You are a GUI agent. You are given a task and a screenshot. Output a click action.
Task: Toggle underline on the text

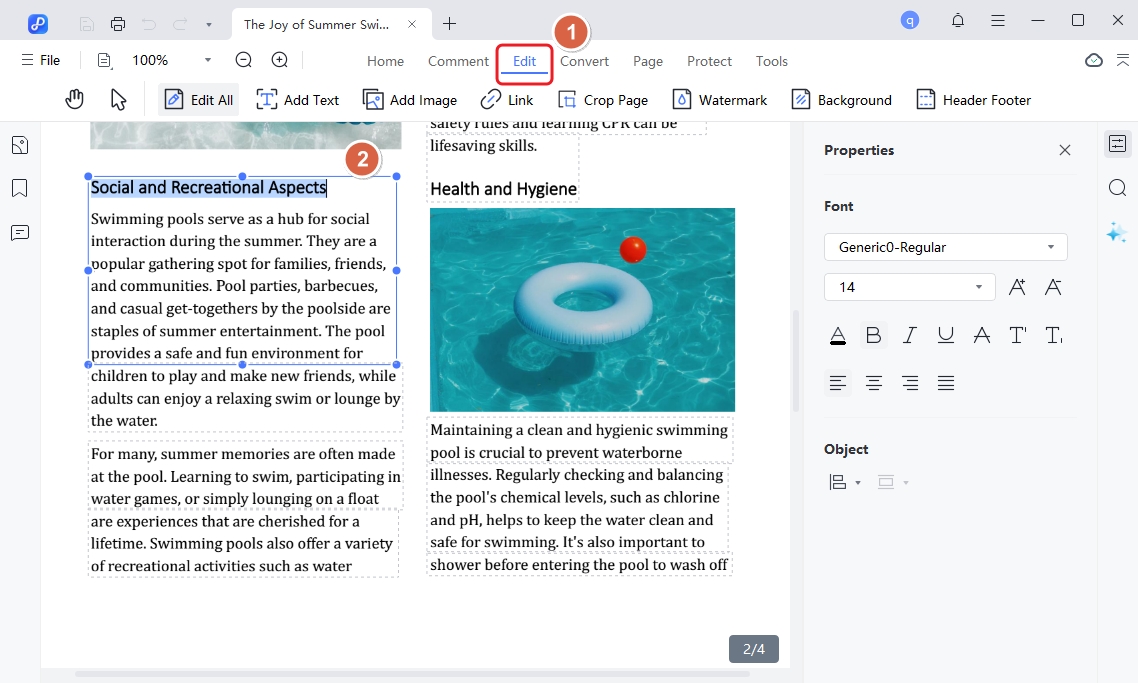[945, 335]
